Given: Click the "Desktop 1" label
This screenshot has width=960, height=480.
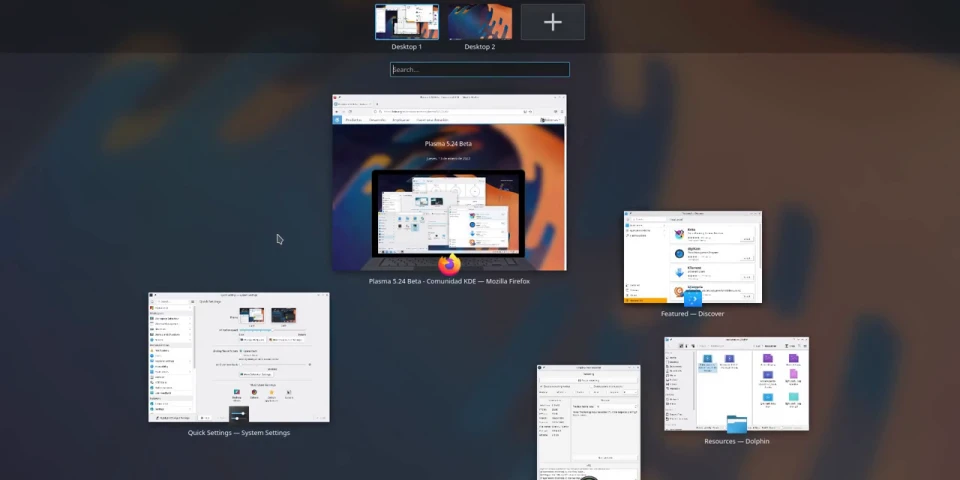Looking at the screenshot, I should point(406,47).
